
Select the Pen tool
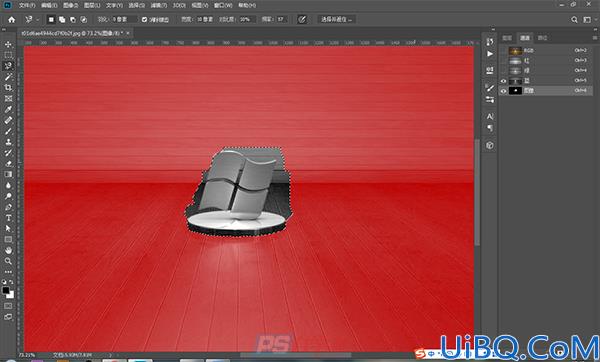(x=8, y=207)
